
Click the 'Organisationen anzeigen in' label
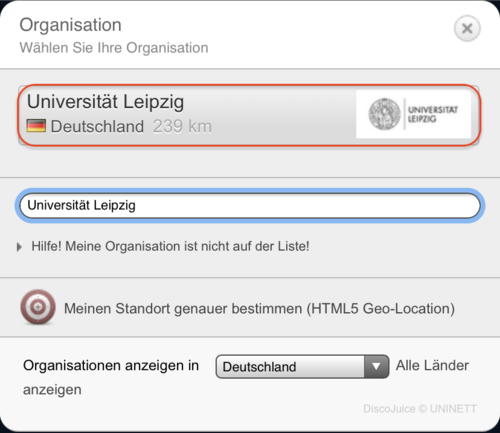(111, 365)
